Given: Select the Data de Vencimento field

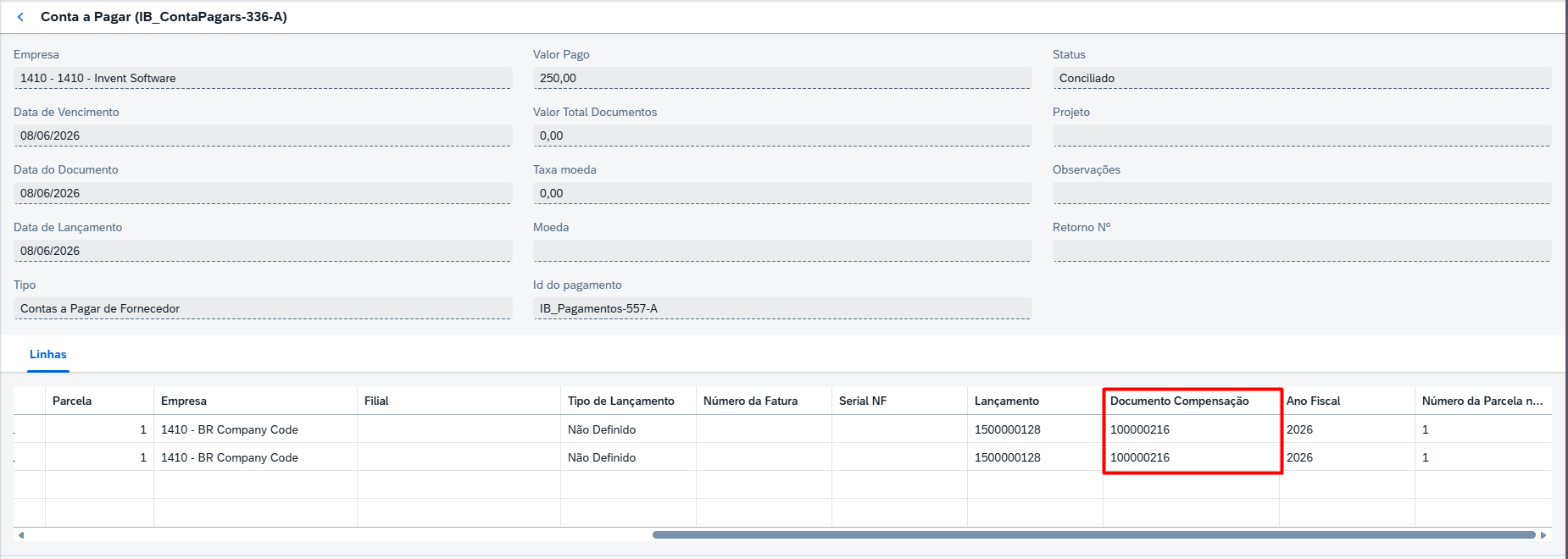Looking at the screenshot, I should (263, 136).
